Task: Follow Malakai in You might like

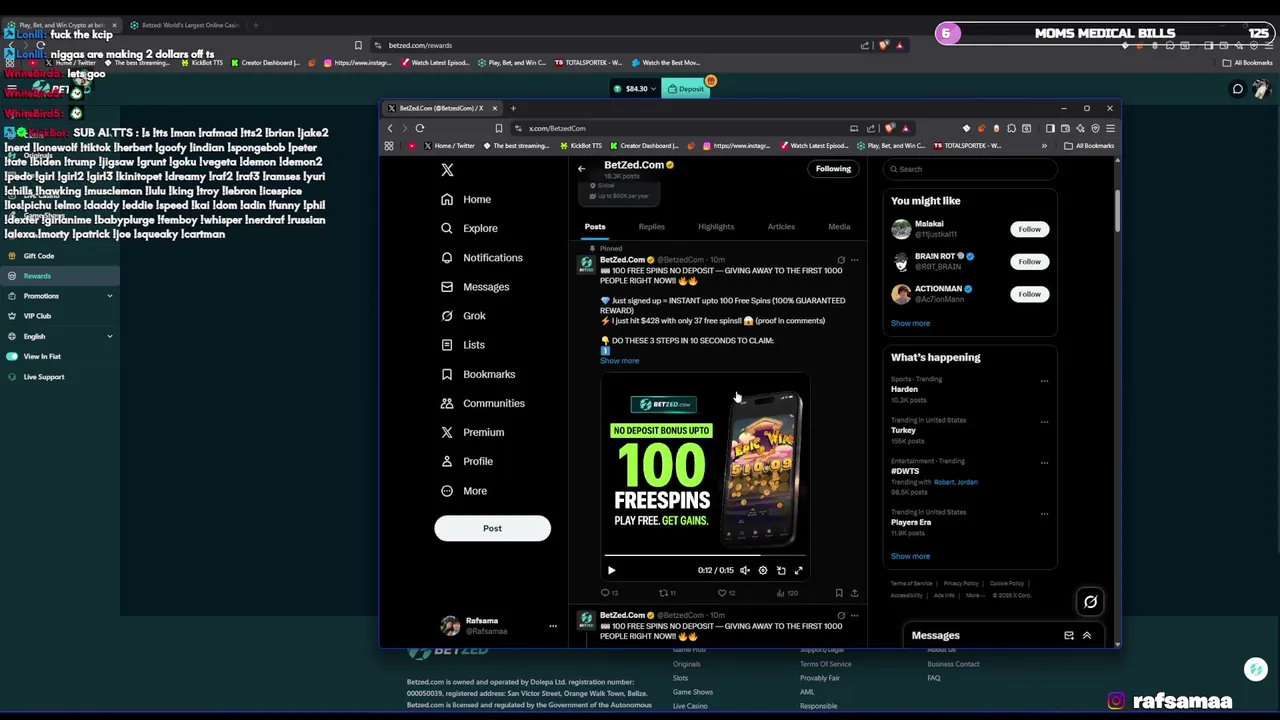Action: [x=1029, y=229]
